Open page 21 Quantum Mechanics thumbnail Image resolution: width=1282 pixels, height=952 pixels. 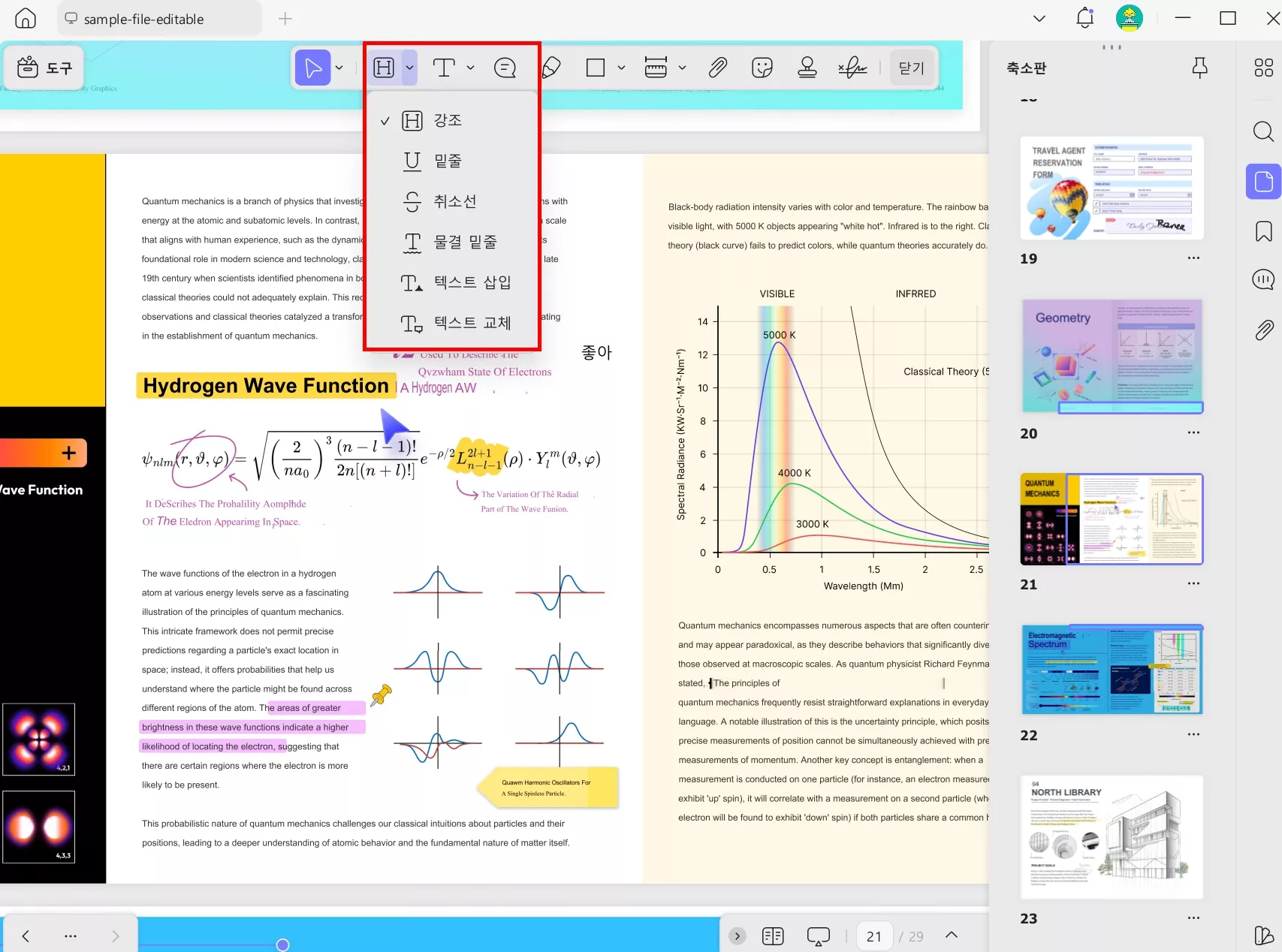pyautogui.click(x=1112, y=519)
